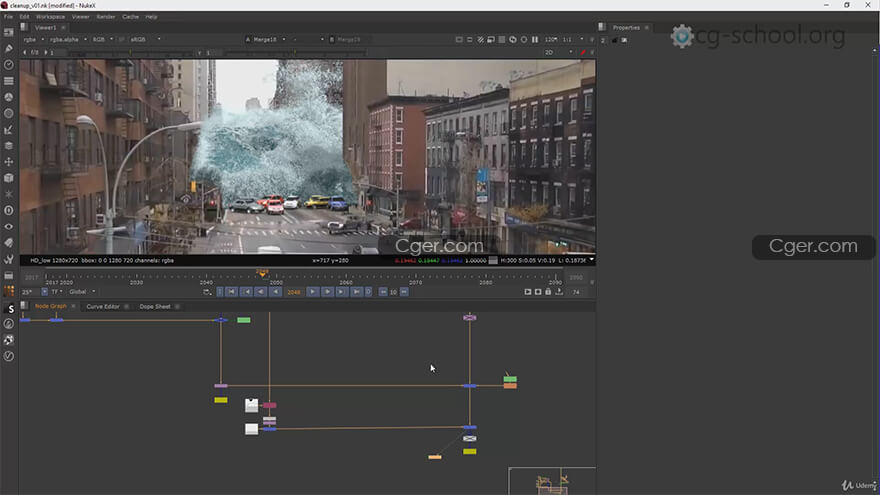Open the Transform nodes arrows icon
The width and height of the screenshot is (880, 495).
pyautogui.click(x=8, y=162)
